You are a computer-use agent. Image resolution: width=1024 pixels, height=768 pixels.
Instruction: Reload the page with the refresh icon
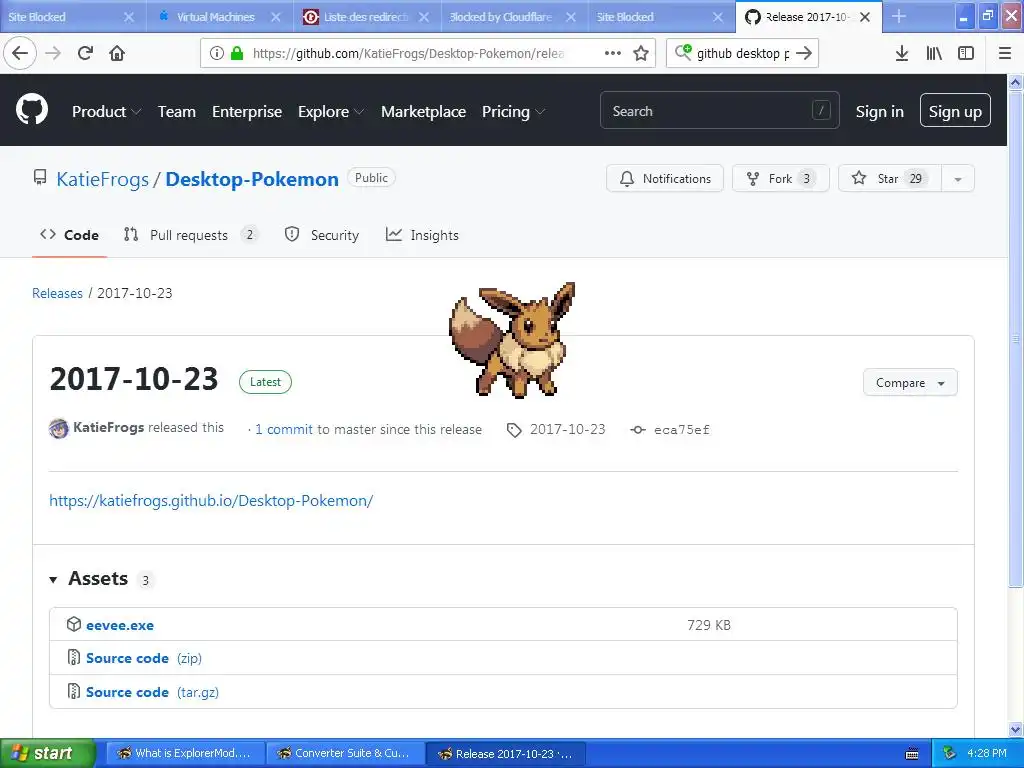pyautogui.click(x=85, y=53)
